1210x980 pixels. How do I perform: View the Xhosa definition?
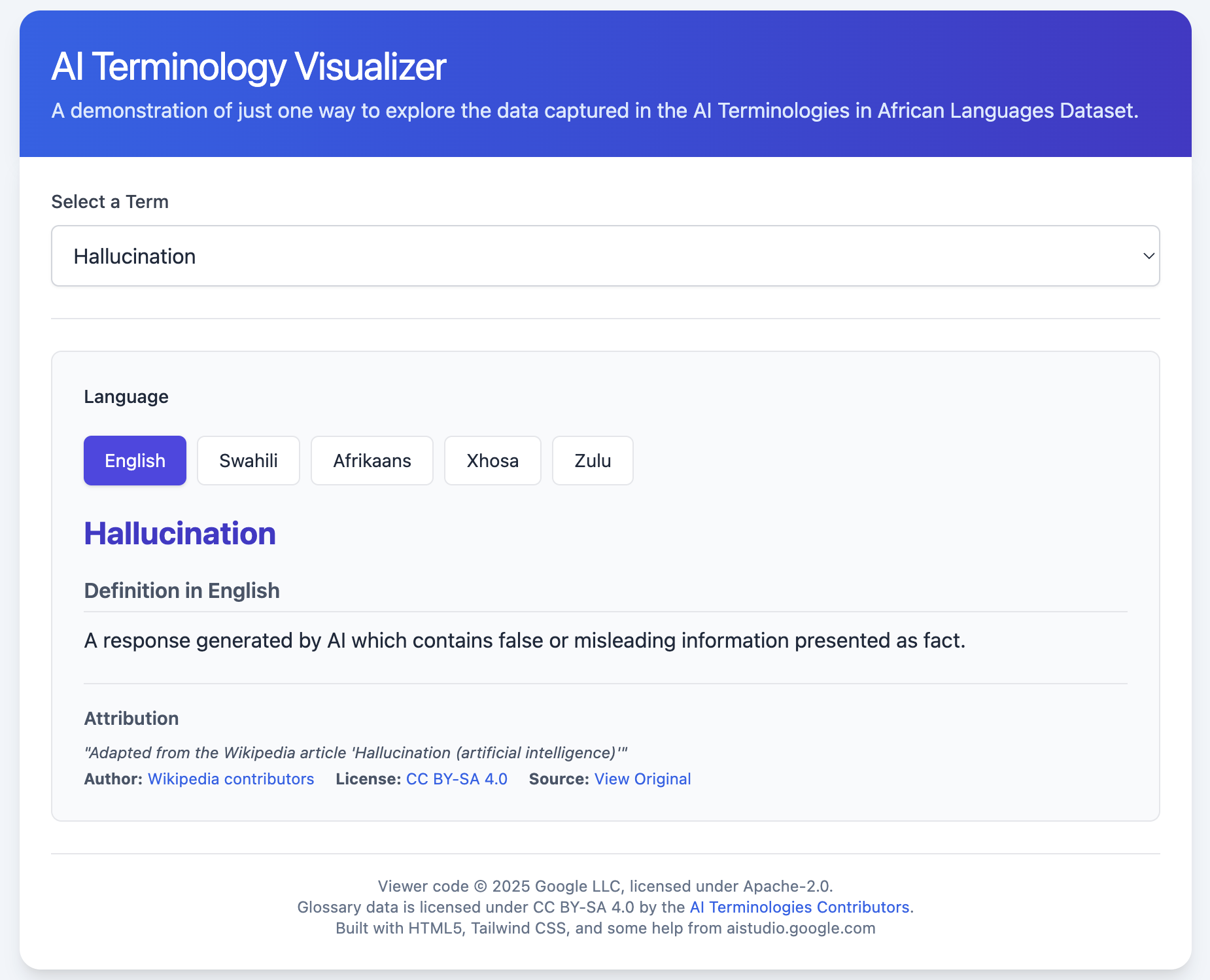pos(493,460)
